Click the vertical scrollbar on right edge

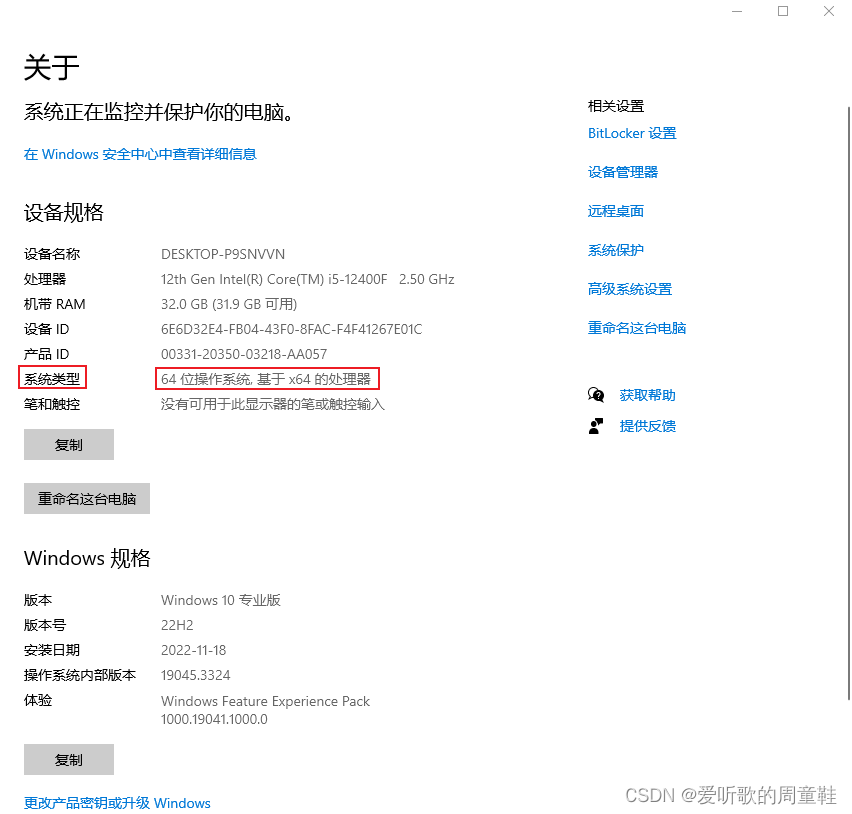(849, 402)
